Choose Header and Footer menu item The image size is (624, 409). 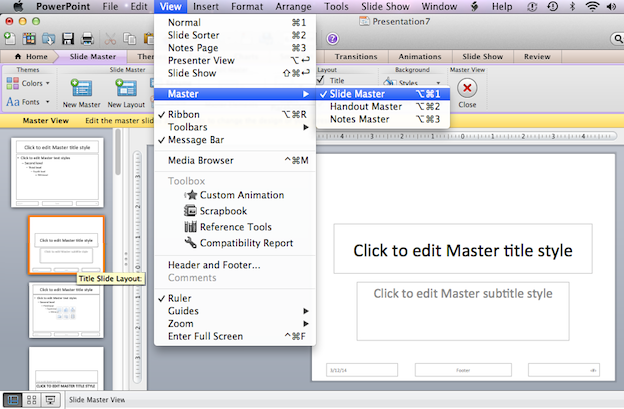coord(214,264)
